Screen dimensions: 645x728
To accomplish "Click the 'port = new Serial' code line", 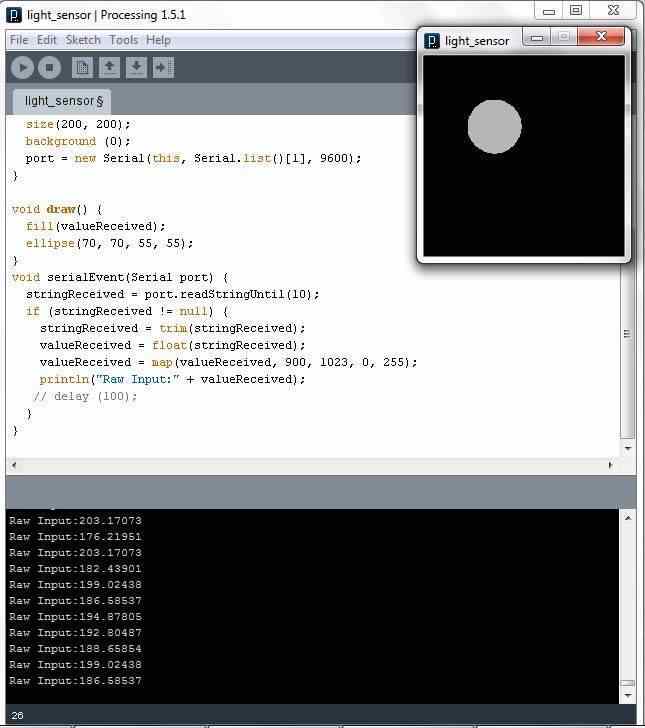I will click(193, 158).
